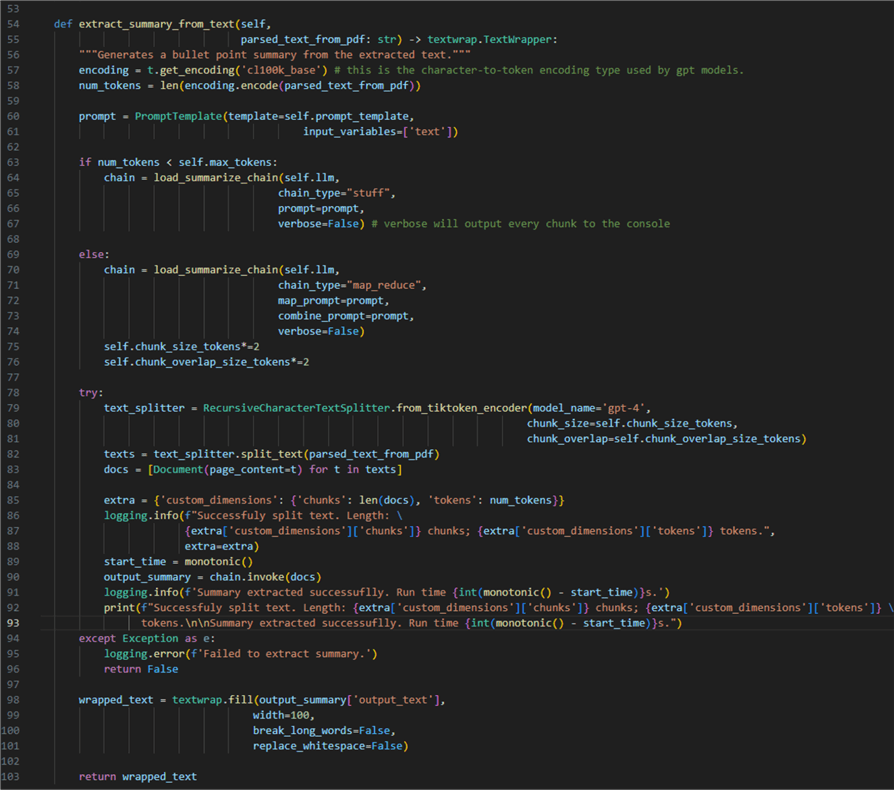Click 'except Exception as e:' line

(x=147, y=638)
